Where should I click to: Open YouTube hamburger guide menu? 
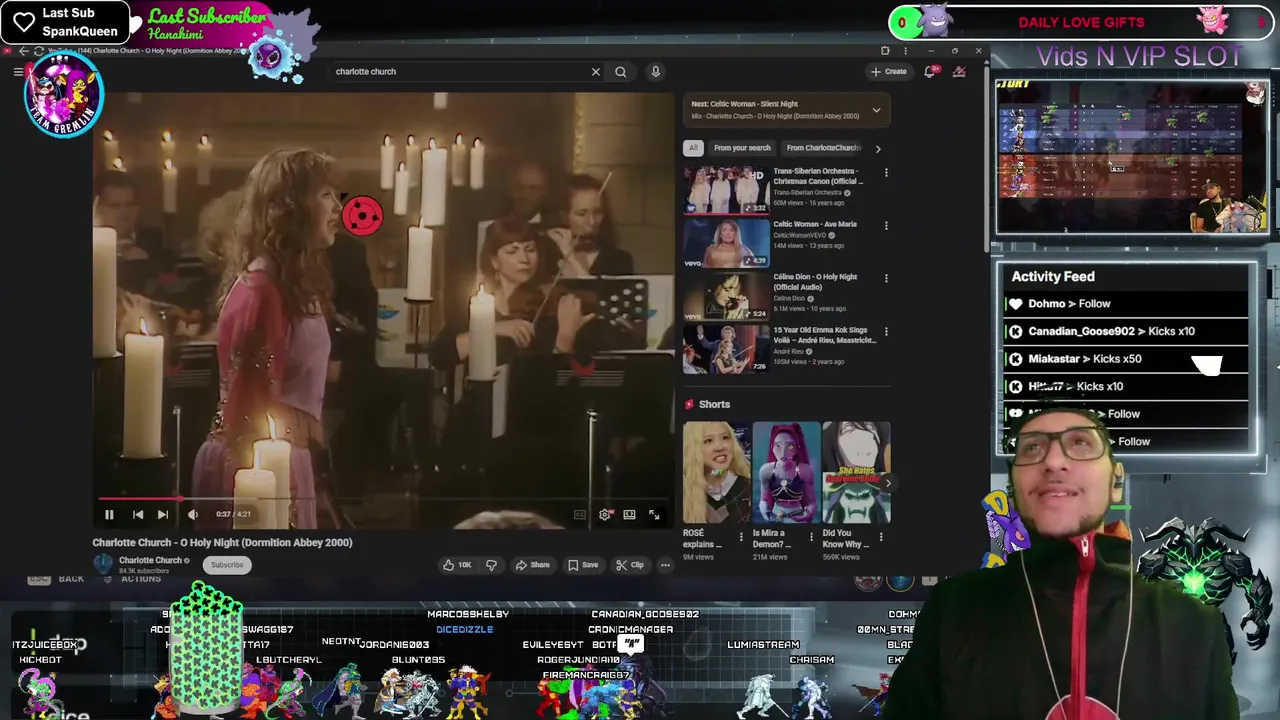pyautogui.click(x=18, y=72)
